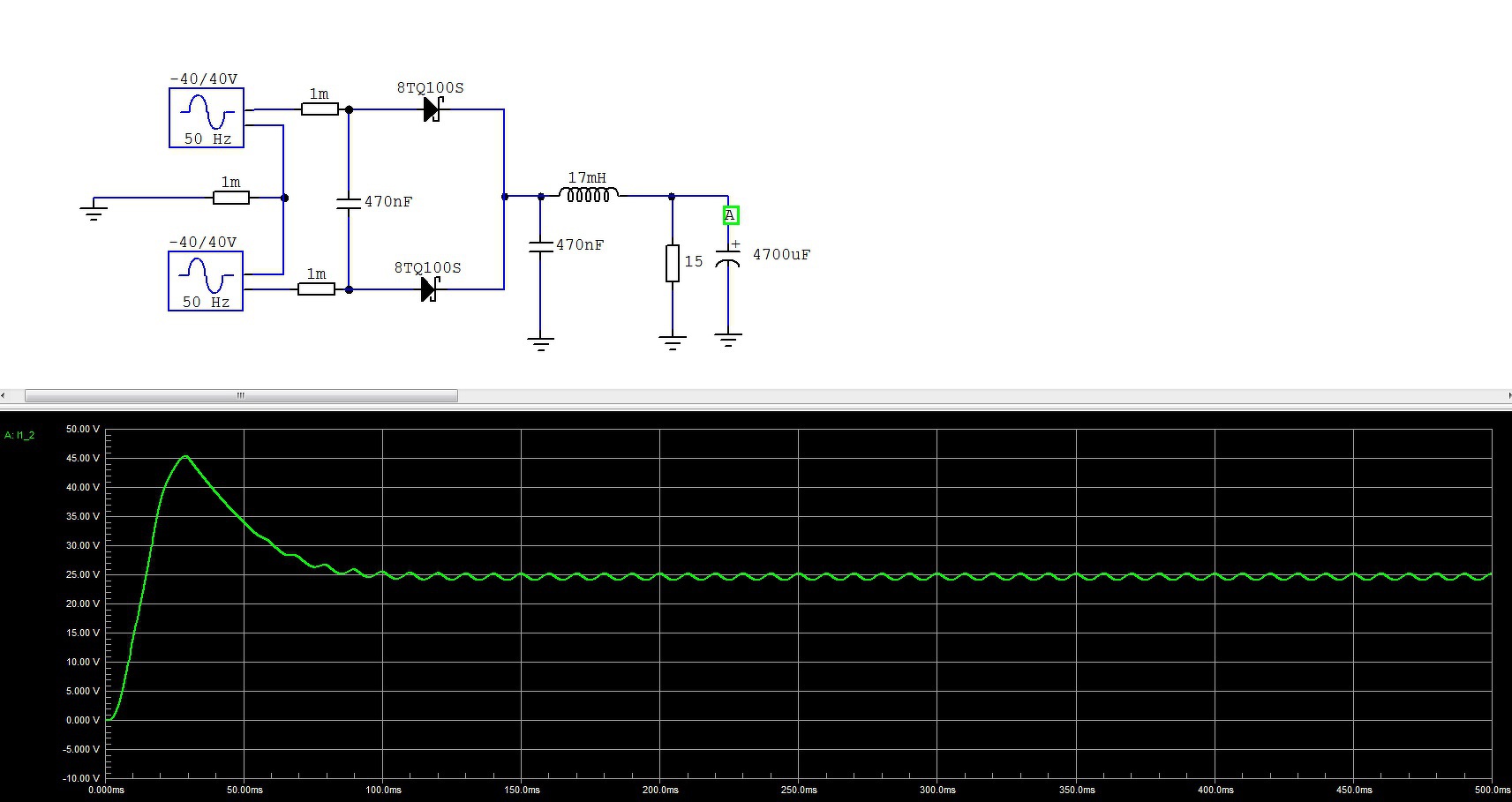Viewport: 1512px width, 802px height.
Task: Click the schematic scrollbar's left arrow
Action: tap(4, 395)
